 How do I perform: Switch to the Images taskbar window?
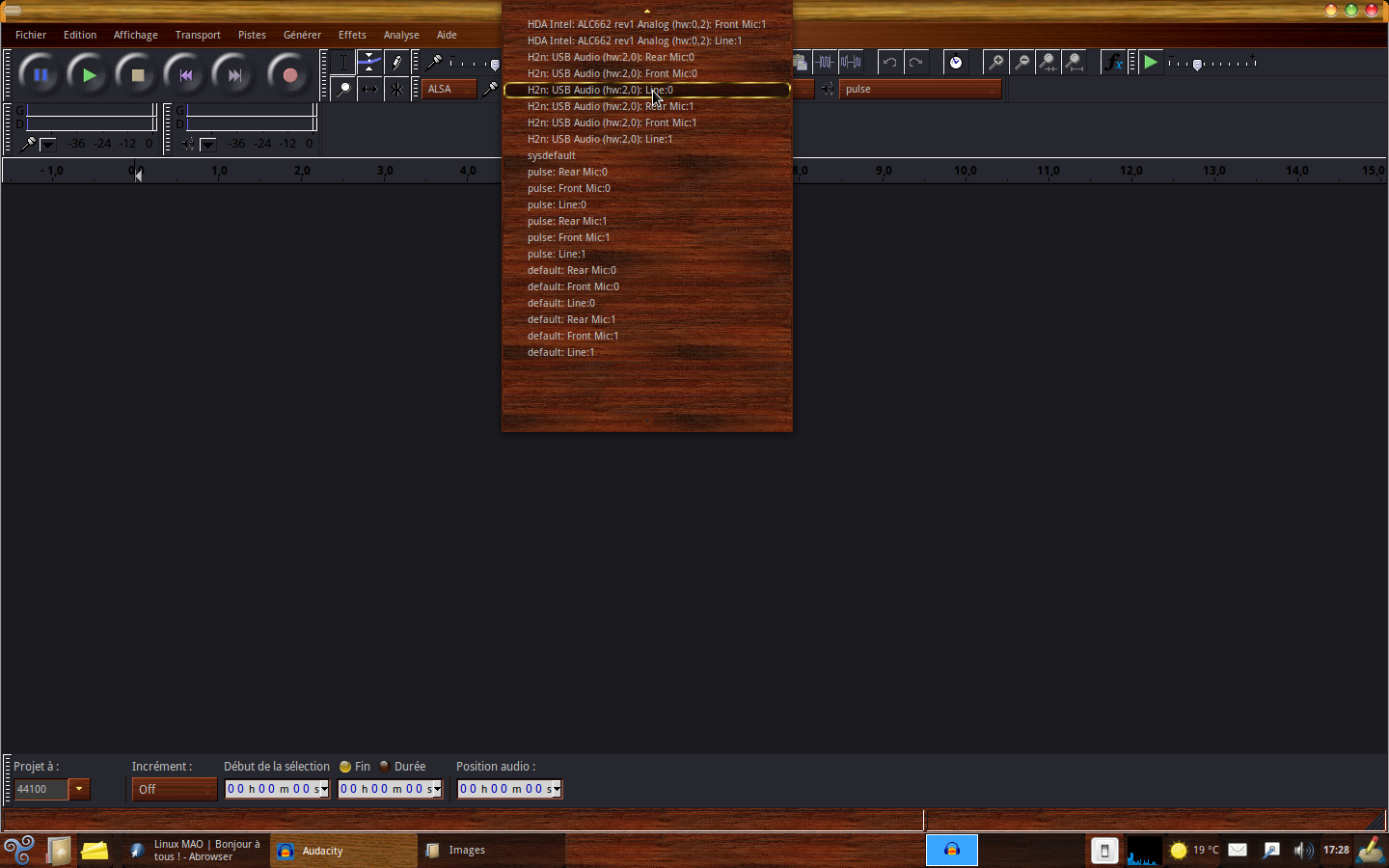coord(492,851)
